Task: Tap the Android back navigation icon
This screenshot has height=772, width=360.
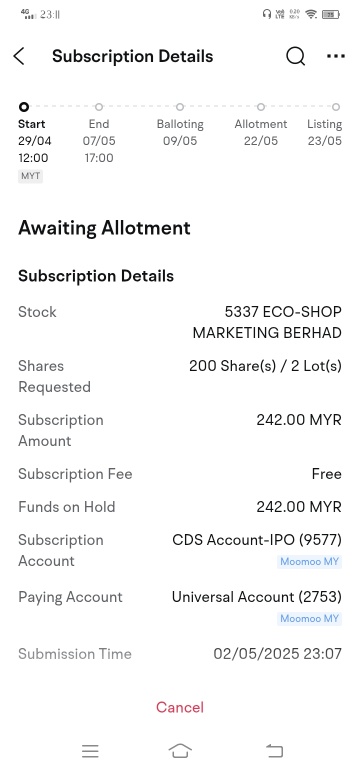Action: (274, 751)
